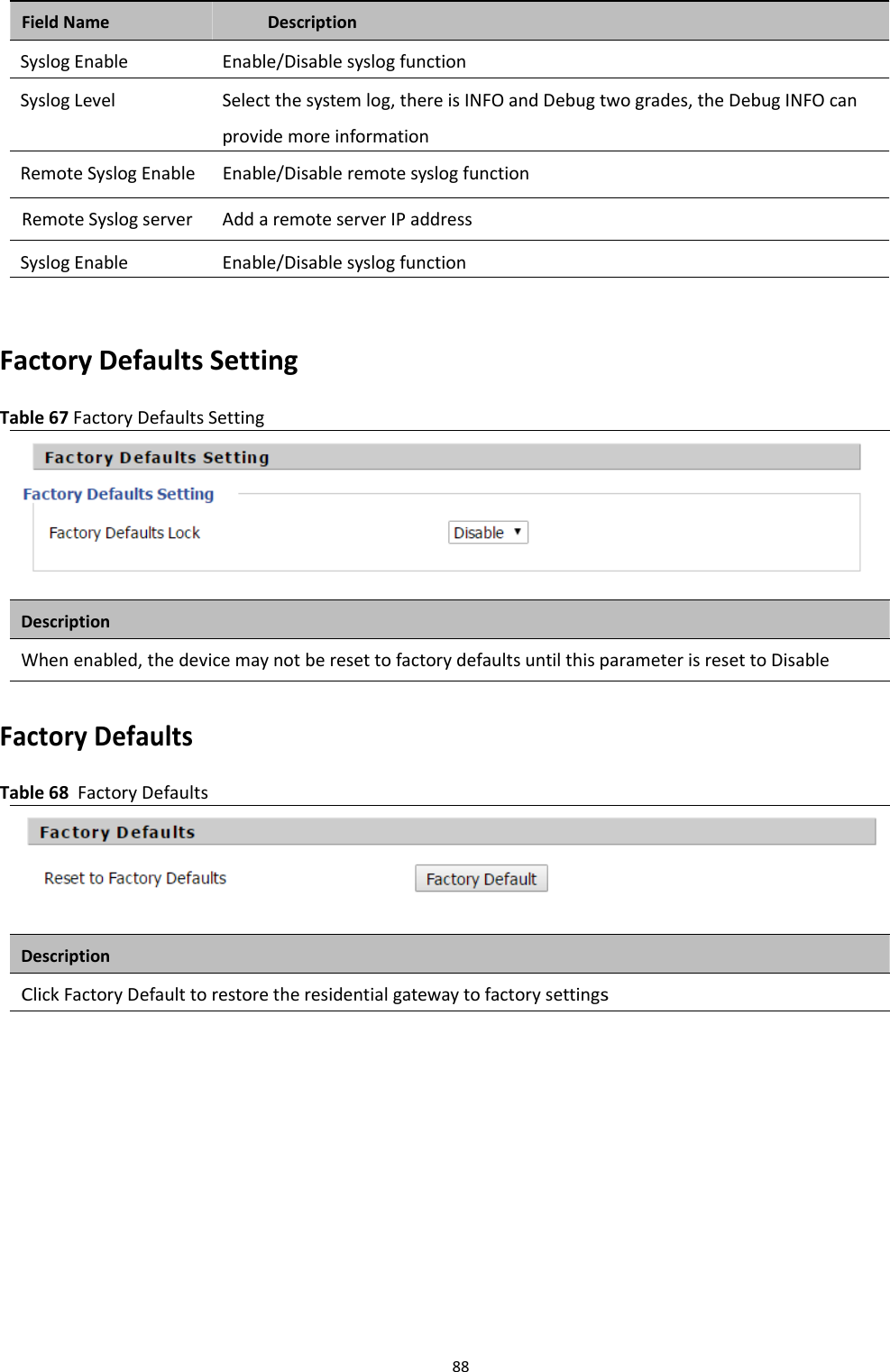Click the dropdown arrow next to Disable
Image resolution: width=890 pixels, height=1372 pixels.
pos(516,533)
